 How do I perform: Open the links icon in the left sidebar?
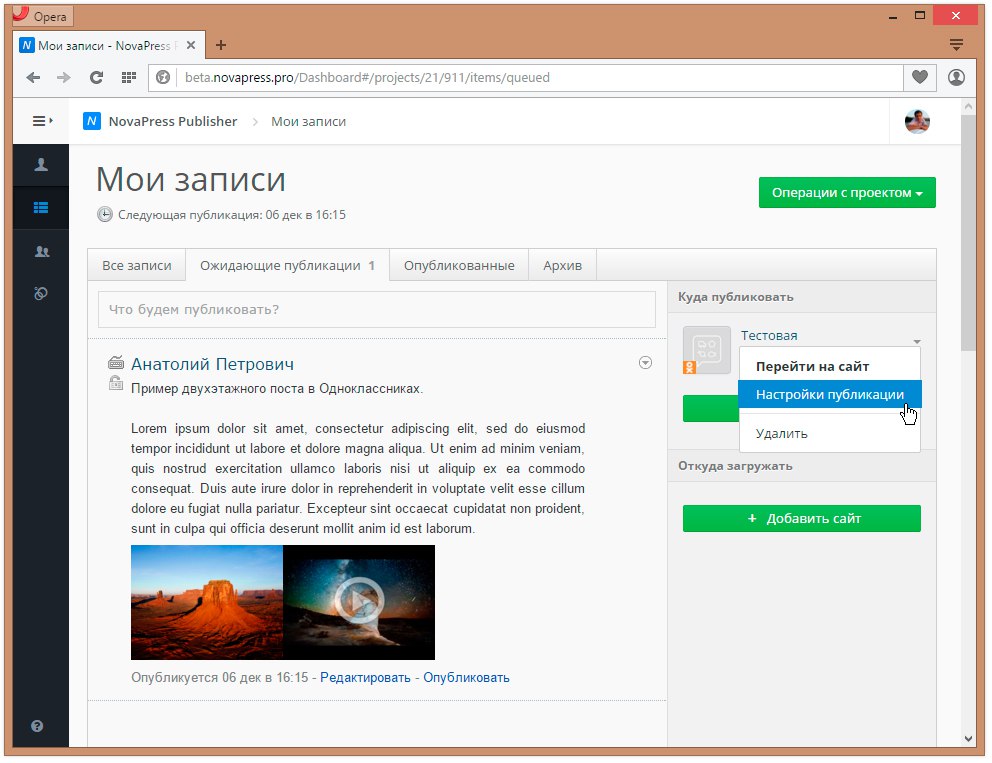point(41,294)
